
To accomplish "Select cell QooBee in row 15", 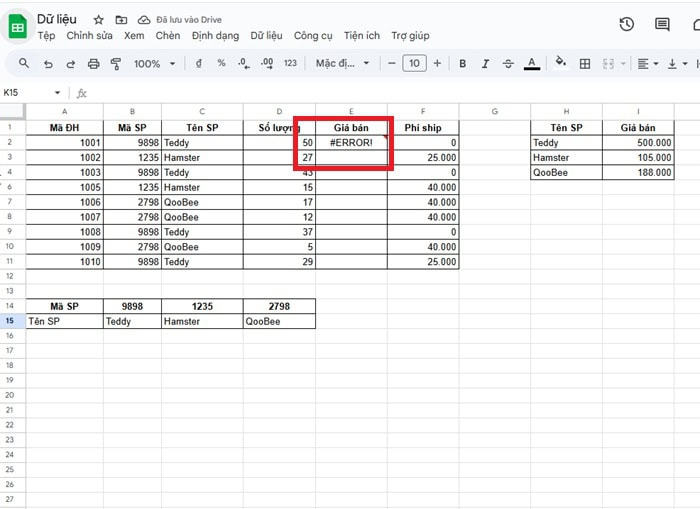I will pyautogui.click(x=279, y=321).
